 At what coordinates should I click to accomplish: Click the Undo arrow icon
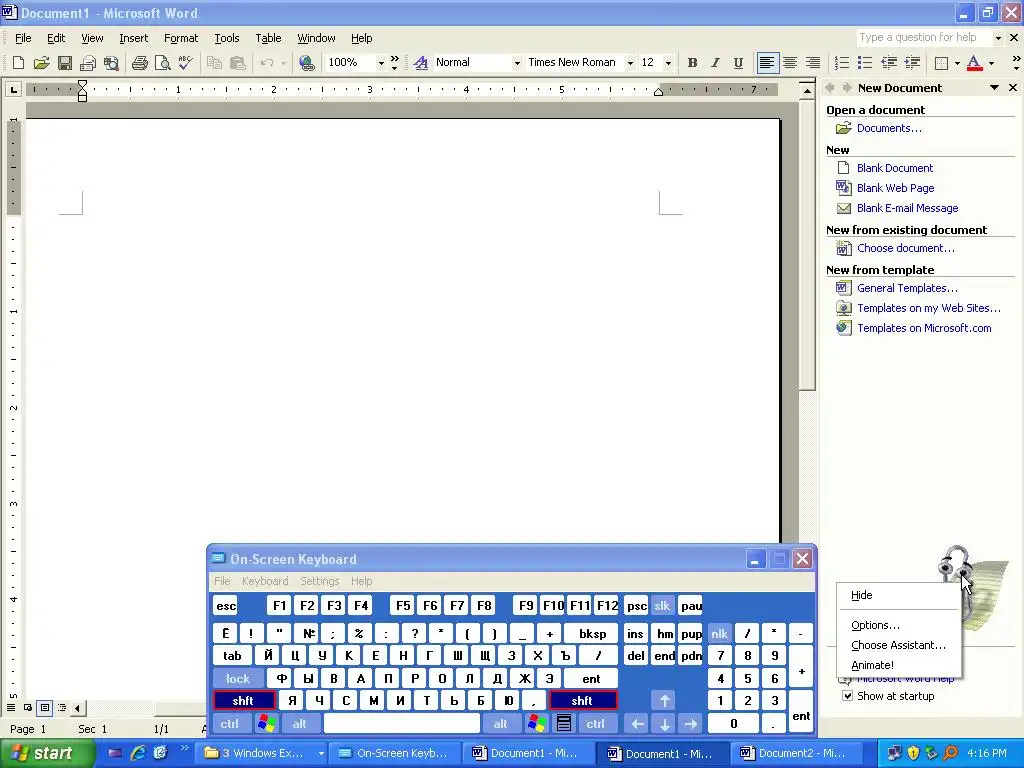[266, 63]
